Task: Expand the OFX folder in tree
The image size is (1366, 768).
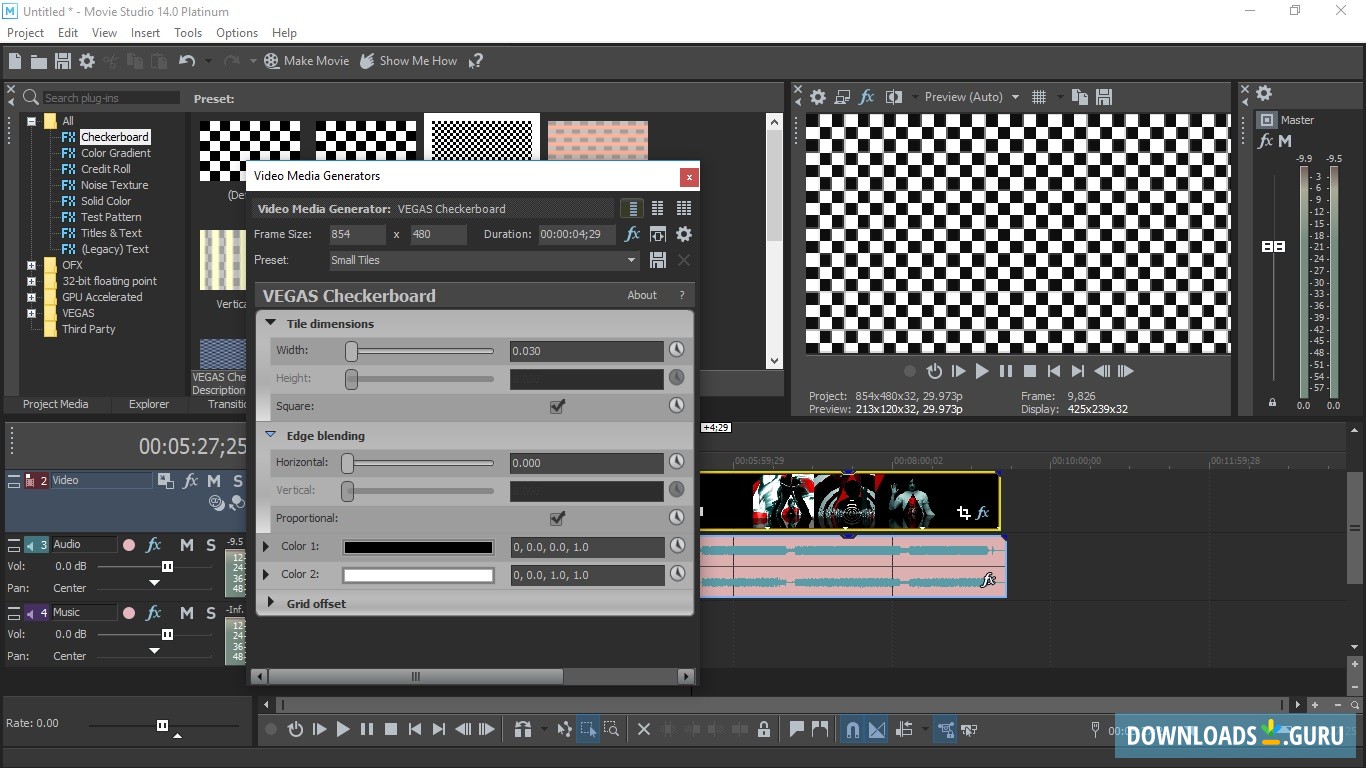Action: coord(32,265)
